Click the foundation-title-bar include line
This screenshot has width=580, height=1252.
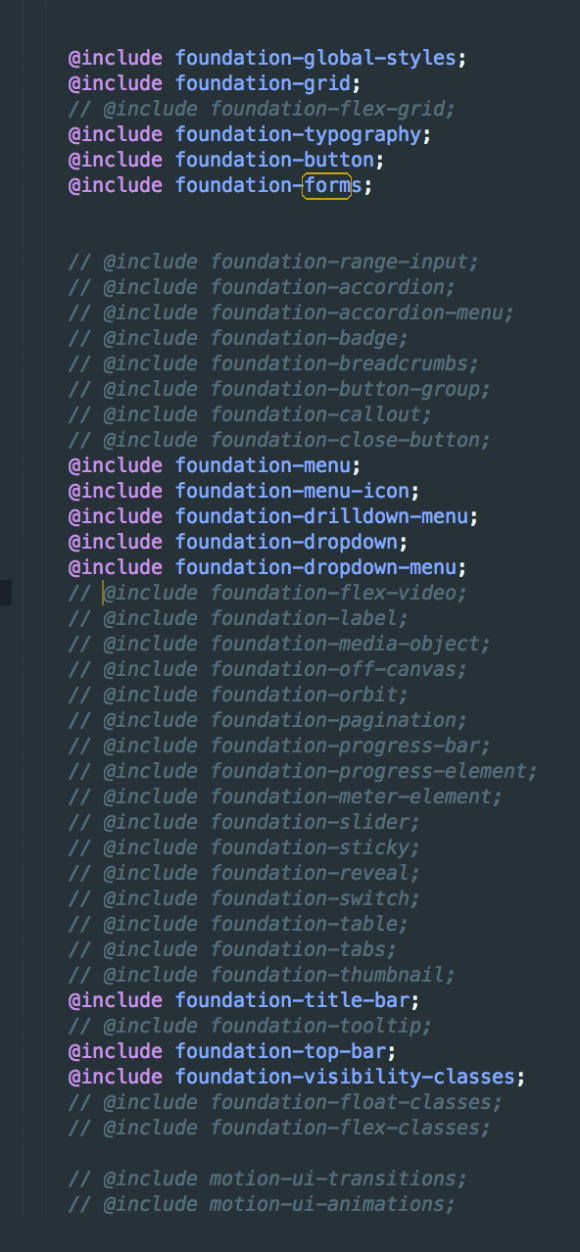pyautogui.click(x=244, y=1000)
